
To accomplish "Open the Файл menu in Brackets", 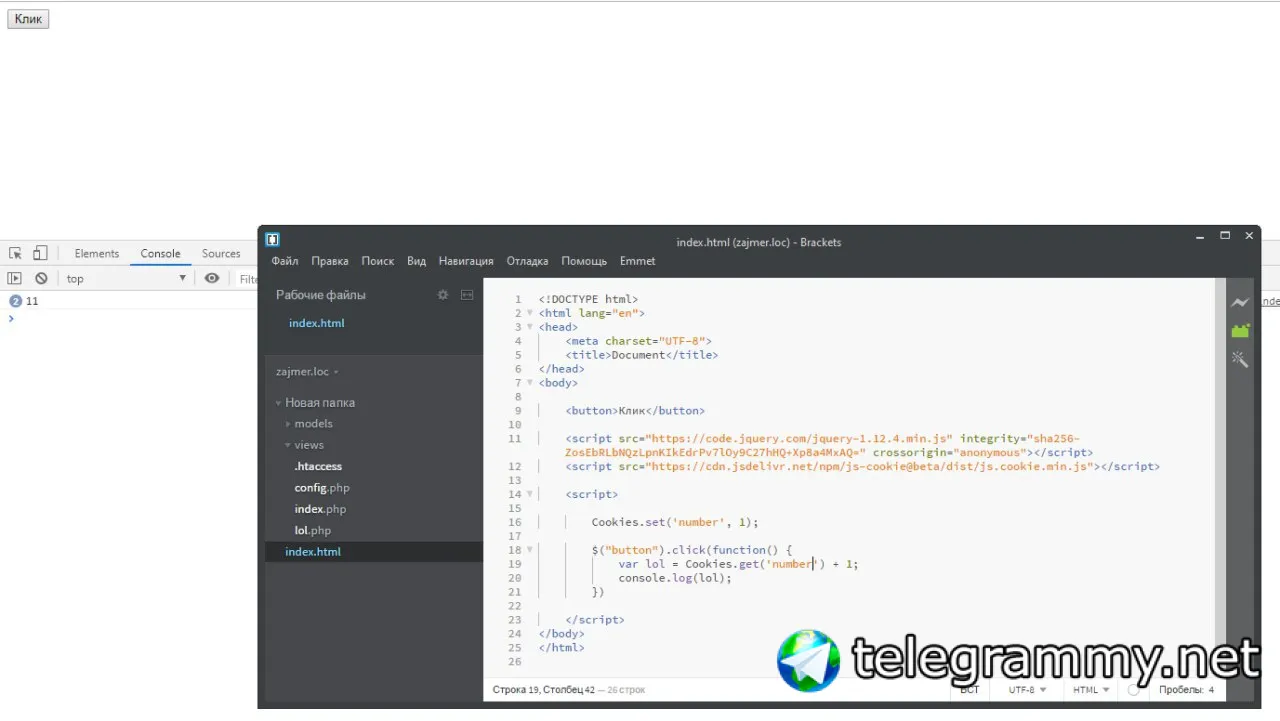I will (285, 261).
